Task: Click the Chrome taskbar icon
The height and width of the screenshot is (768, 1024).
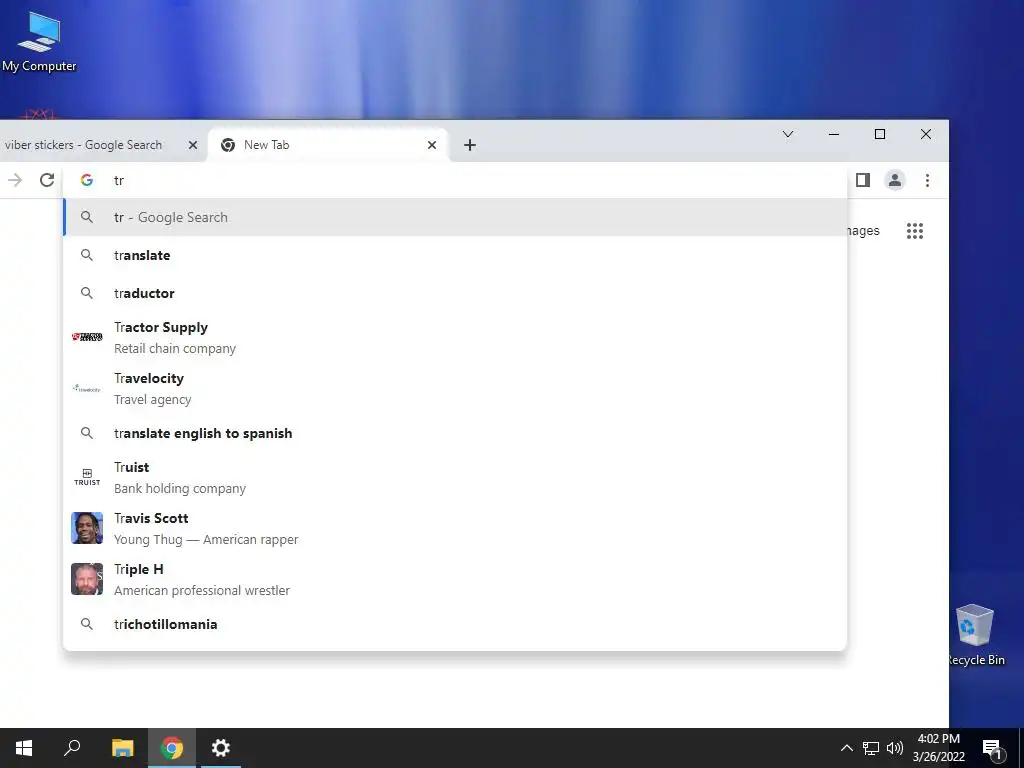Action: 172,748
